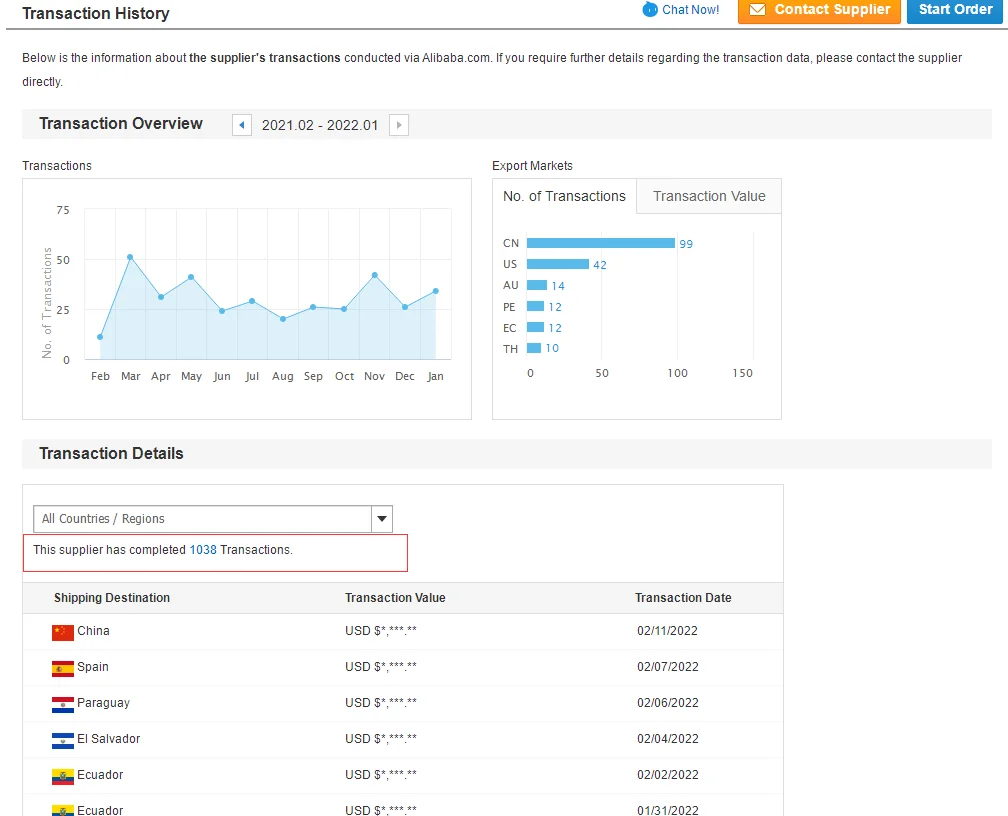Open the Chat Now! link
1008x816 pixels.
click(690, 10)
